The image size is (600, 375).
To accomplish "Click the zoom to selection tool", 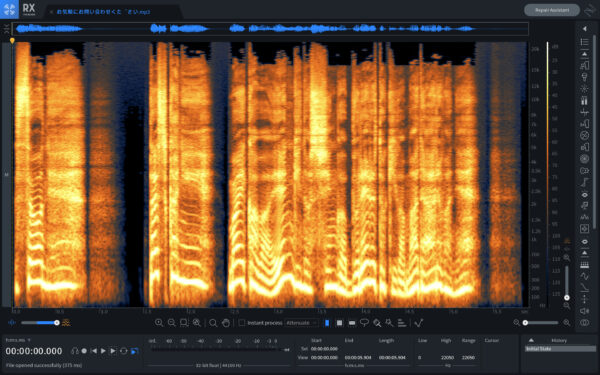I will (184, 323).
